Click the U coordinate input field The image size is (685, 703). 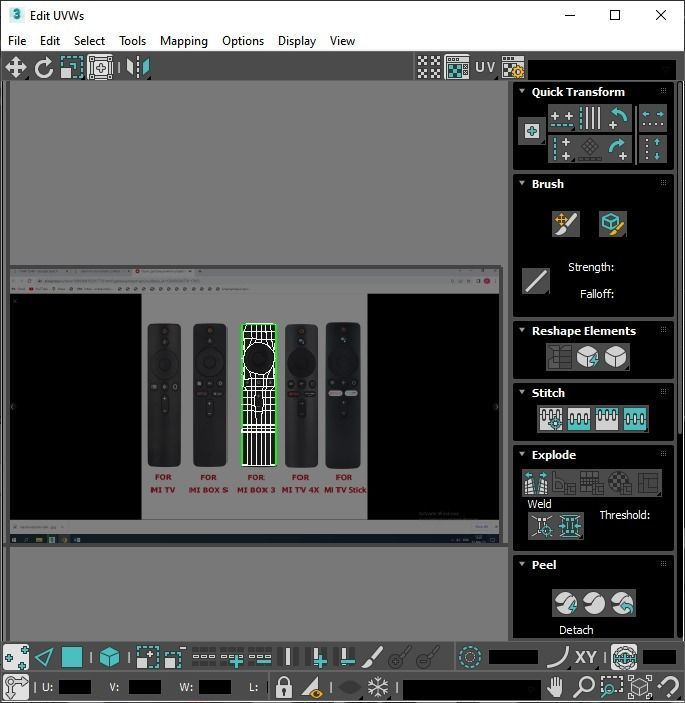pos(75,687)
